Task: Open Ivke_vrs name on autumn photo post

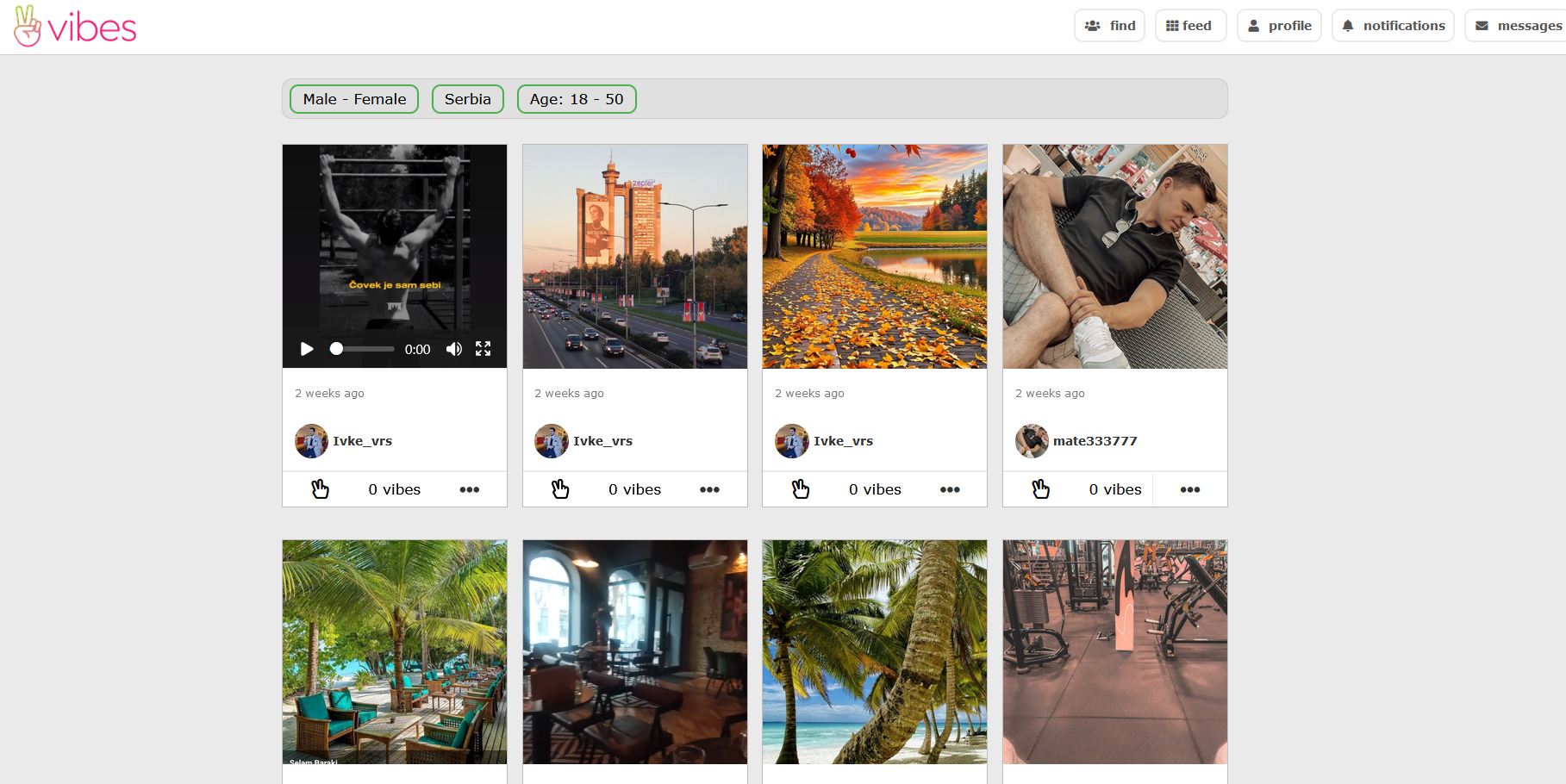Action: pyautogui.click(x=844, y=441)
